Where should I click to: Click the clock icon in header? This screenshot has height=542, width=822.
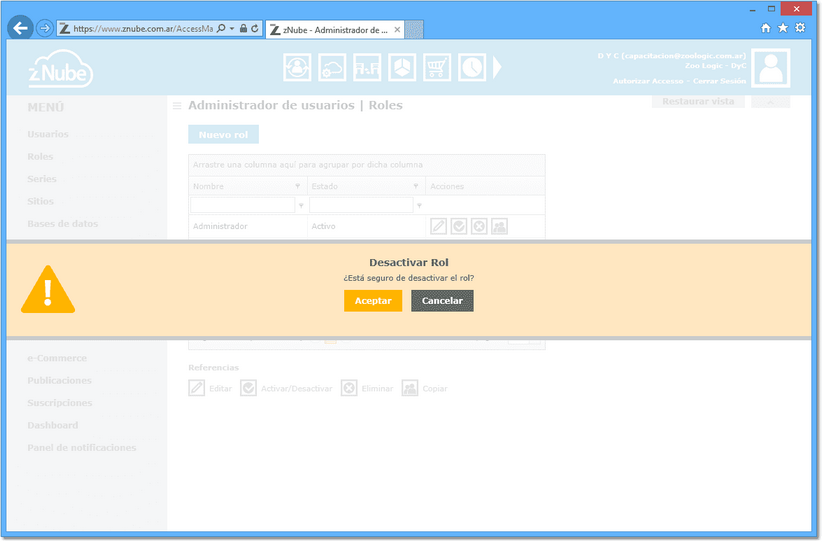(x=472, y=68)
